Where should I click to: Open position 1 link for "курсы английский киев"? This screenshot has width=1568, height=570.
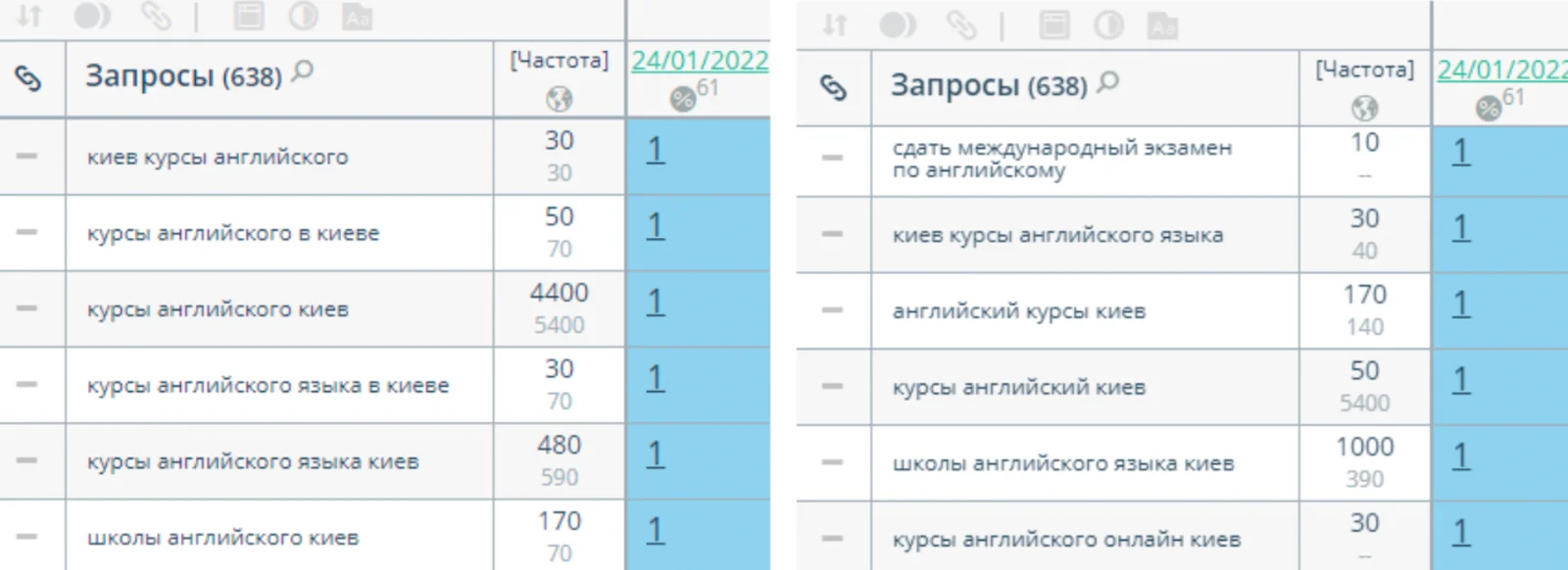coord(1461,380)
